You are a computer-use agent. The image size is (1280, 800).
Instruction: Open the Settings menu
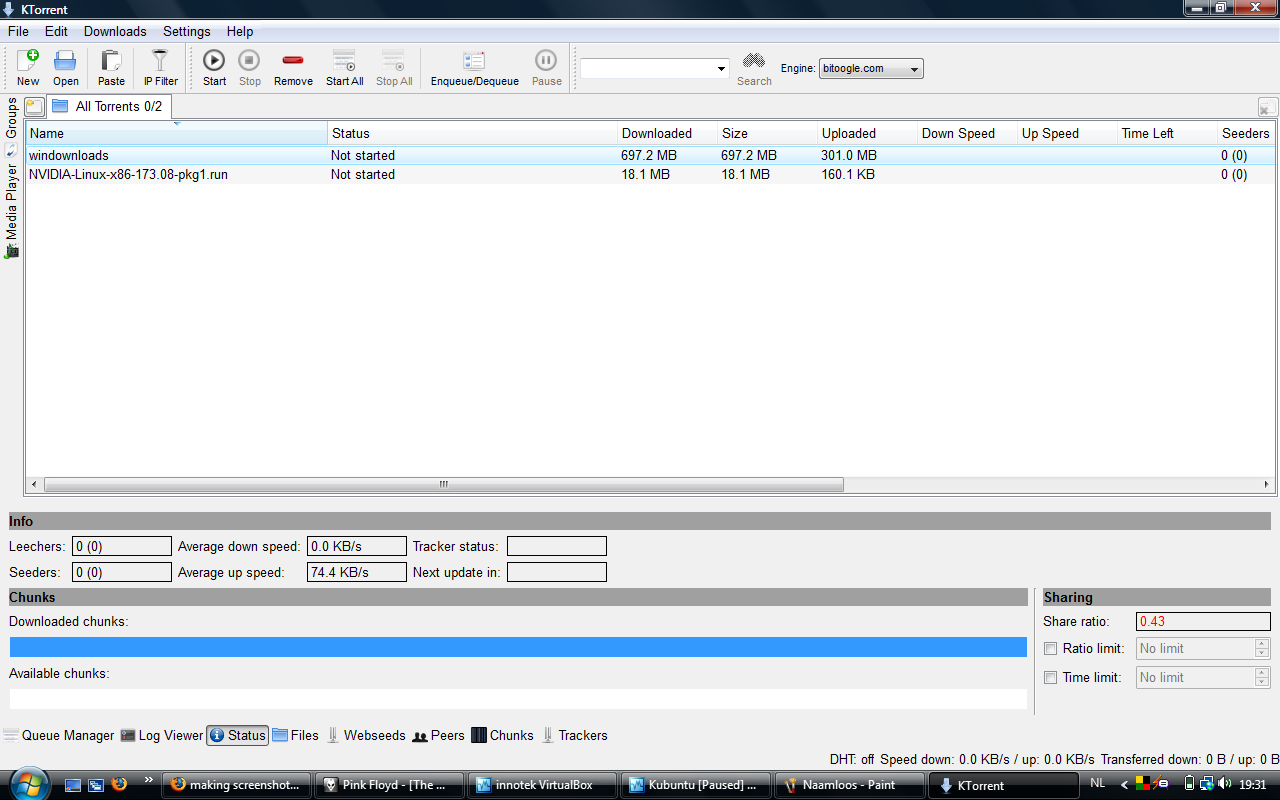tap(187, 31)
